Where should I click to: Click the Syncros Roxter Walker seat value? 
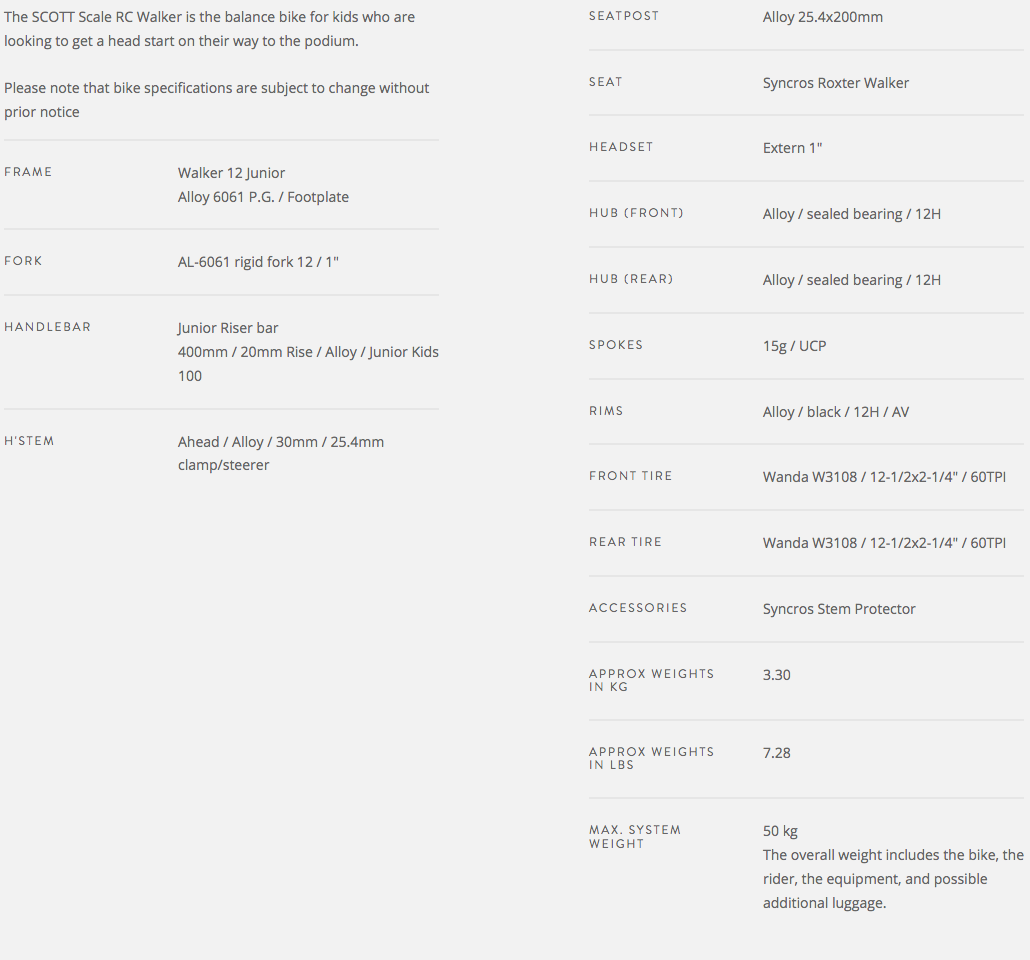coord(835,83)
